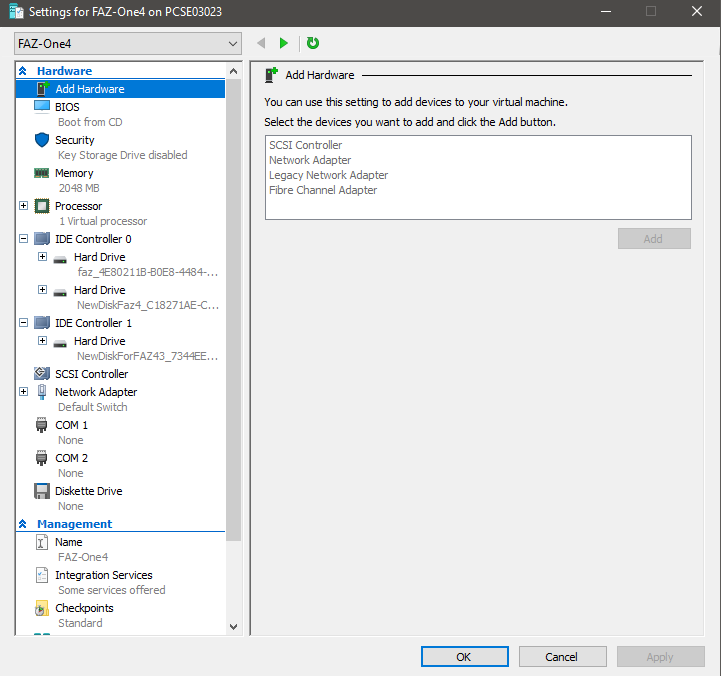Click the SCSI Controller icon
This screenshot has height=676, width=721.
(42, 374)
